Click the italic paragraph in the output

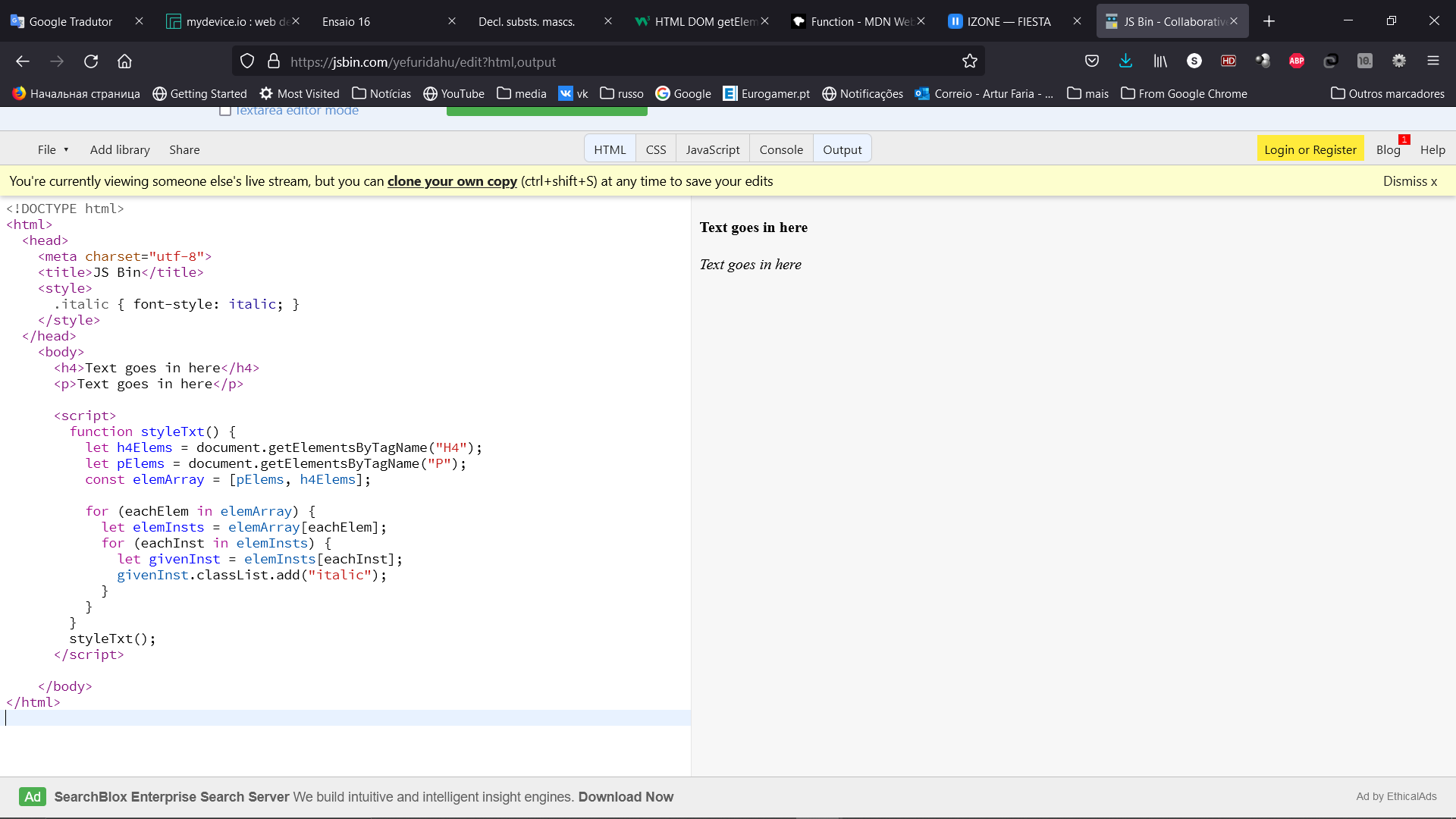click(x=750, y=265)
